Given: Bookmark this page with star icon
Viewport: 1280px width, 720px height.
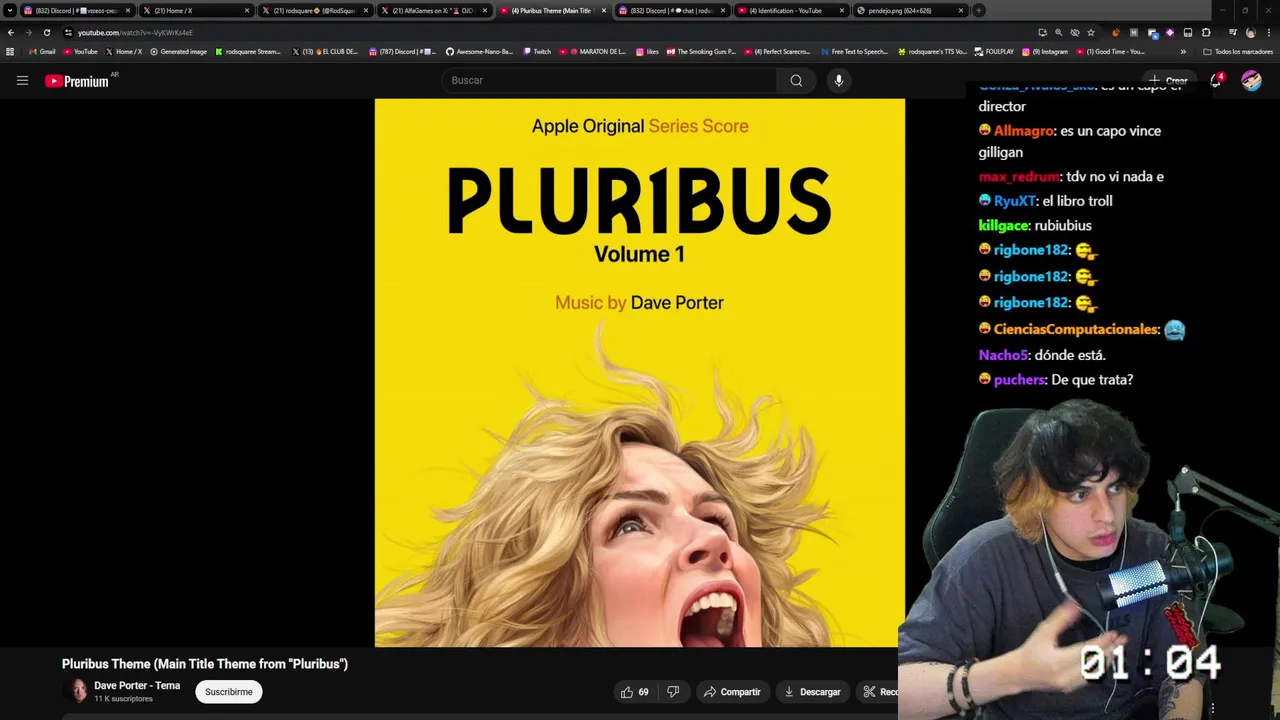Looking at the screenshot, I should (1091, 32).
